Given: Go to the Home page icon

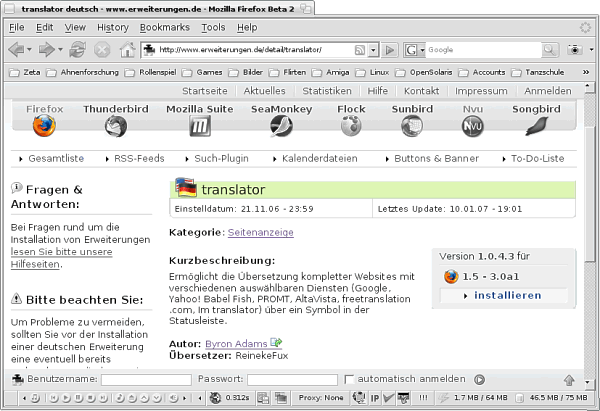Looking at the screenshot, I should point(128,49).
